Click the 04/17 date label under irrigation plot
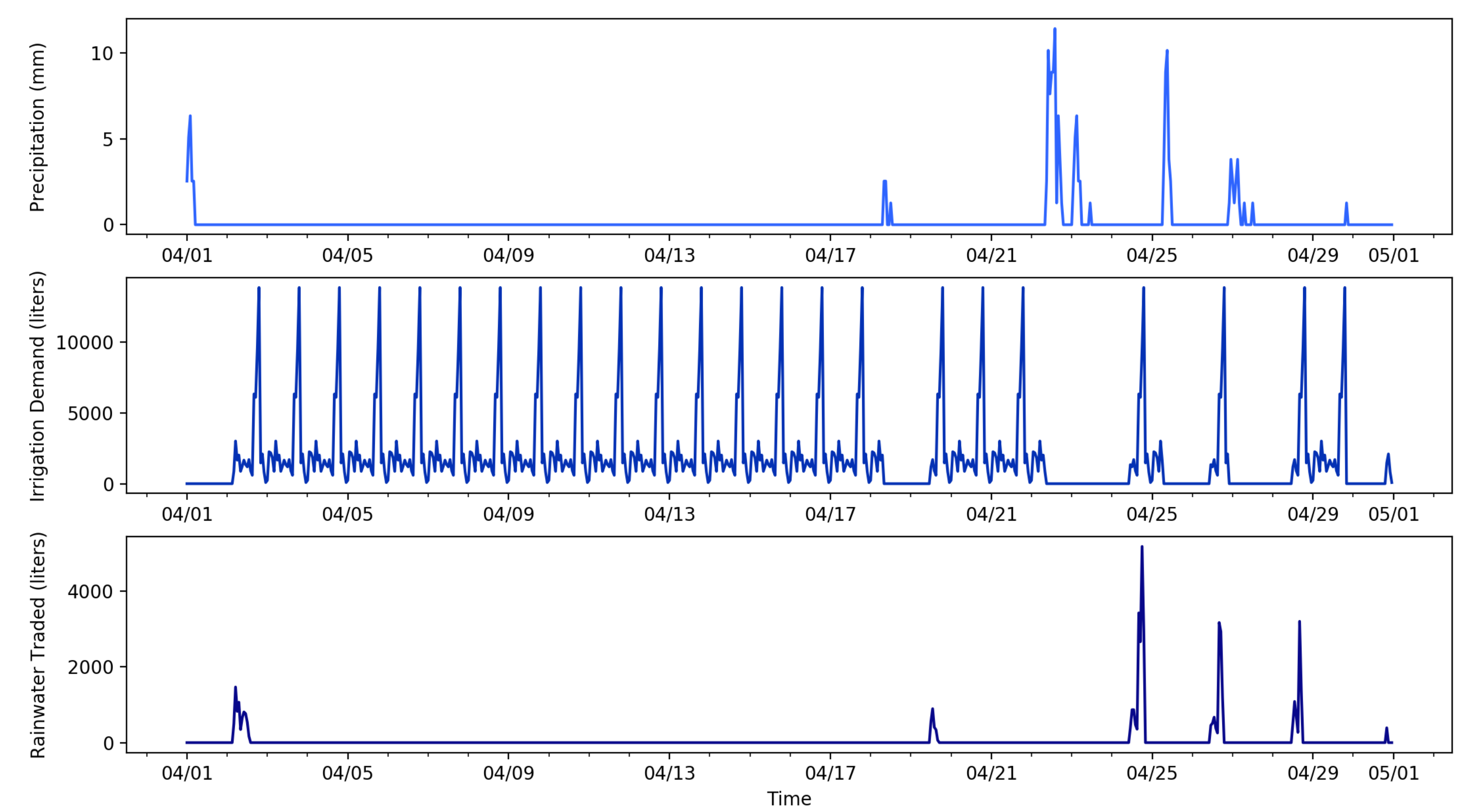This screenshot has height=812, width=1475. 830,514
